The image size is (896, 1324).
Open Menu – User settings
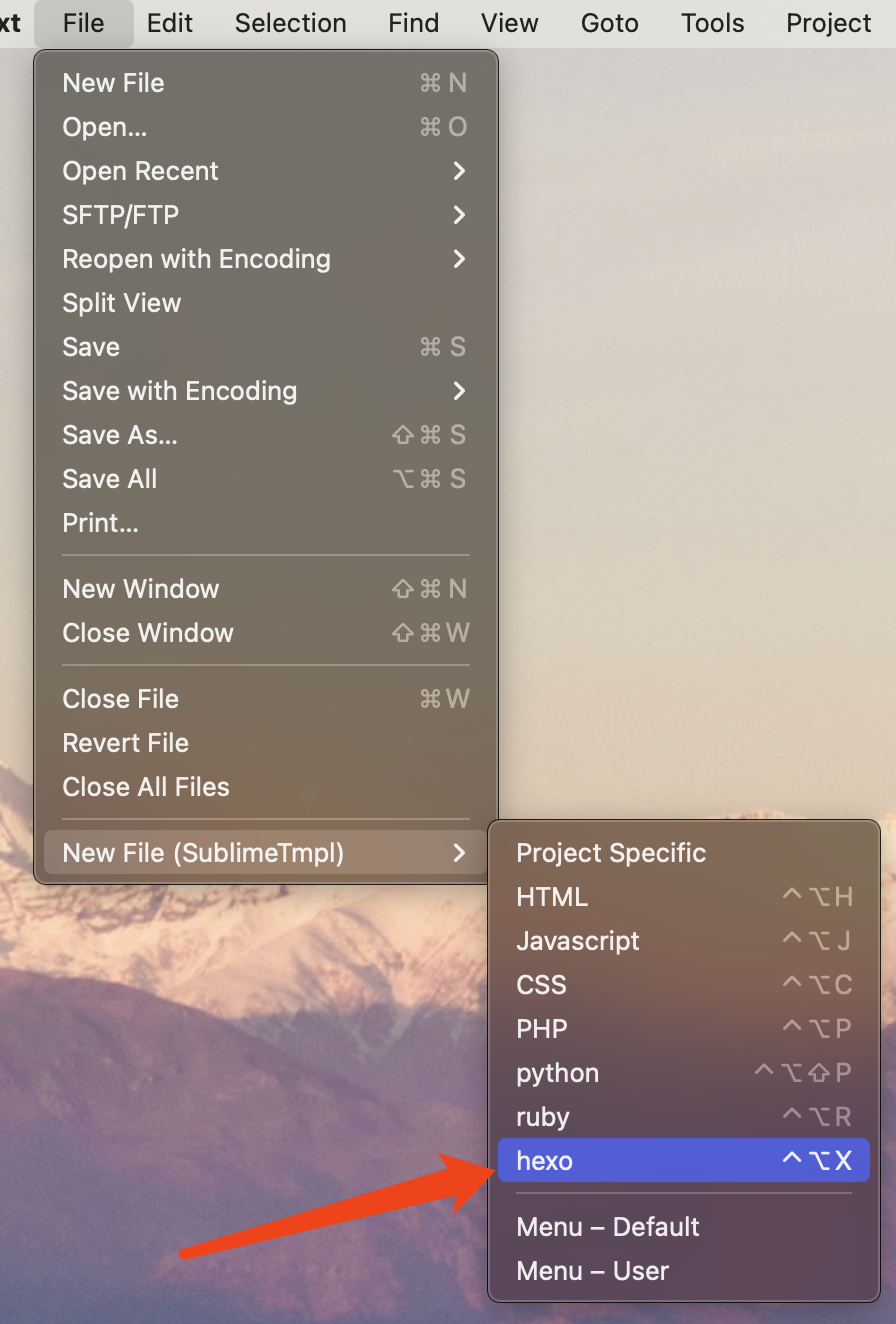684,1271
